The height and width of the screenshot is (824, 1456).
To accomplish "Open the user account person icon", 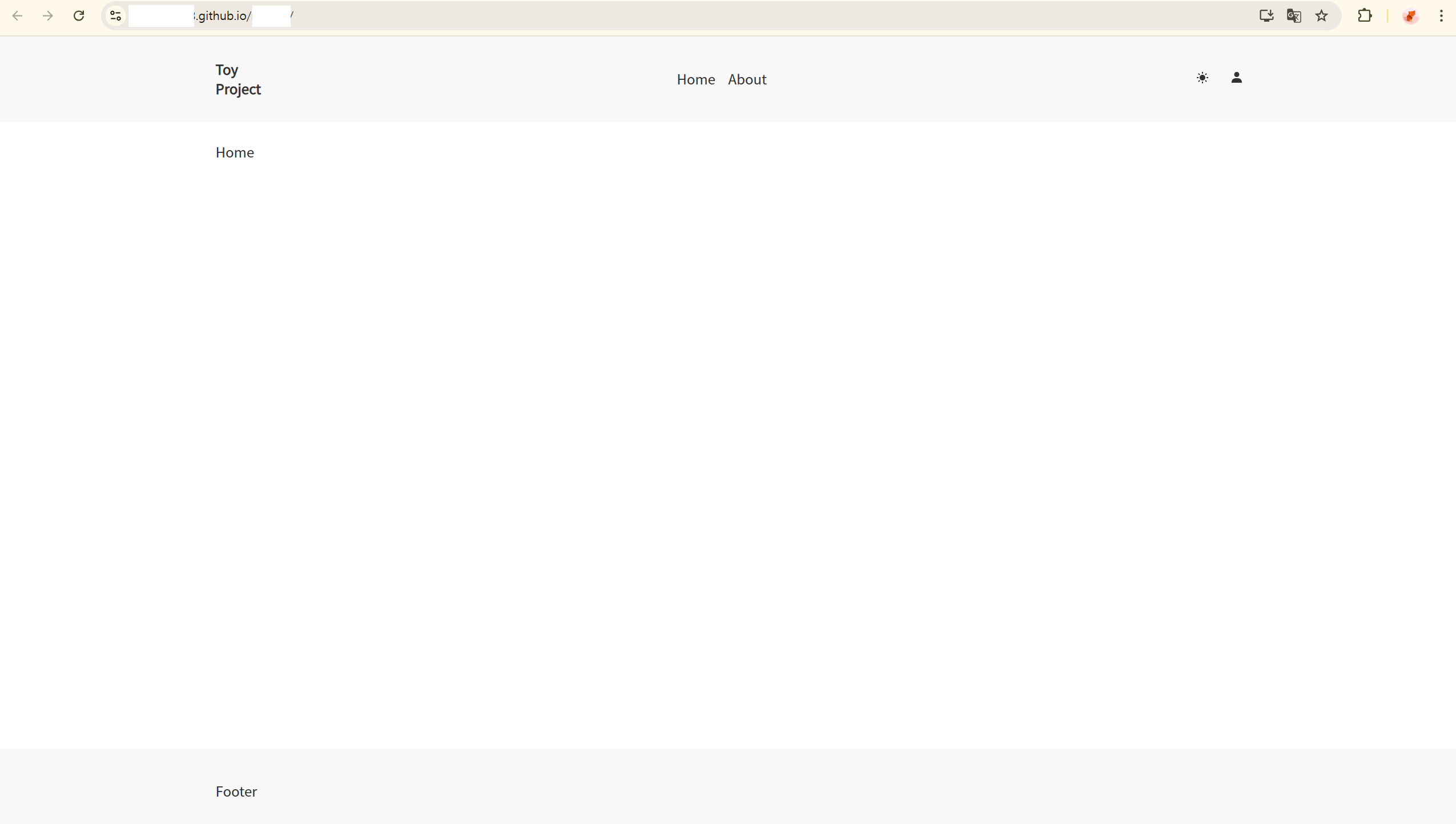I will point(1237,78).
